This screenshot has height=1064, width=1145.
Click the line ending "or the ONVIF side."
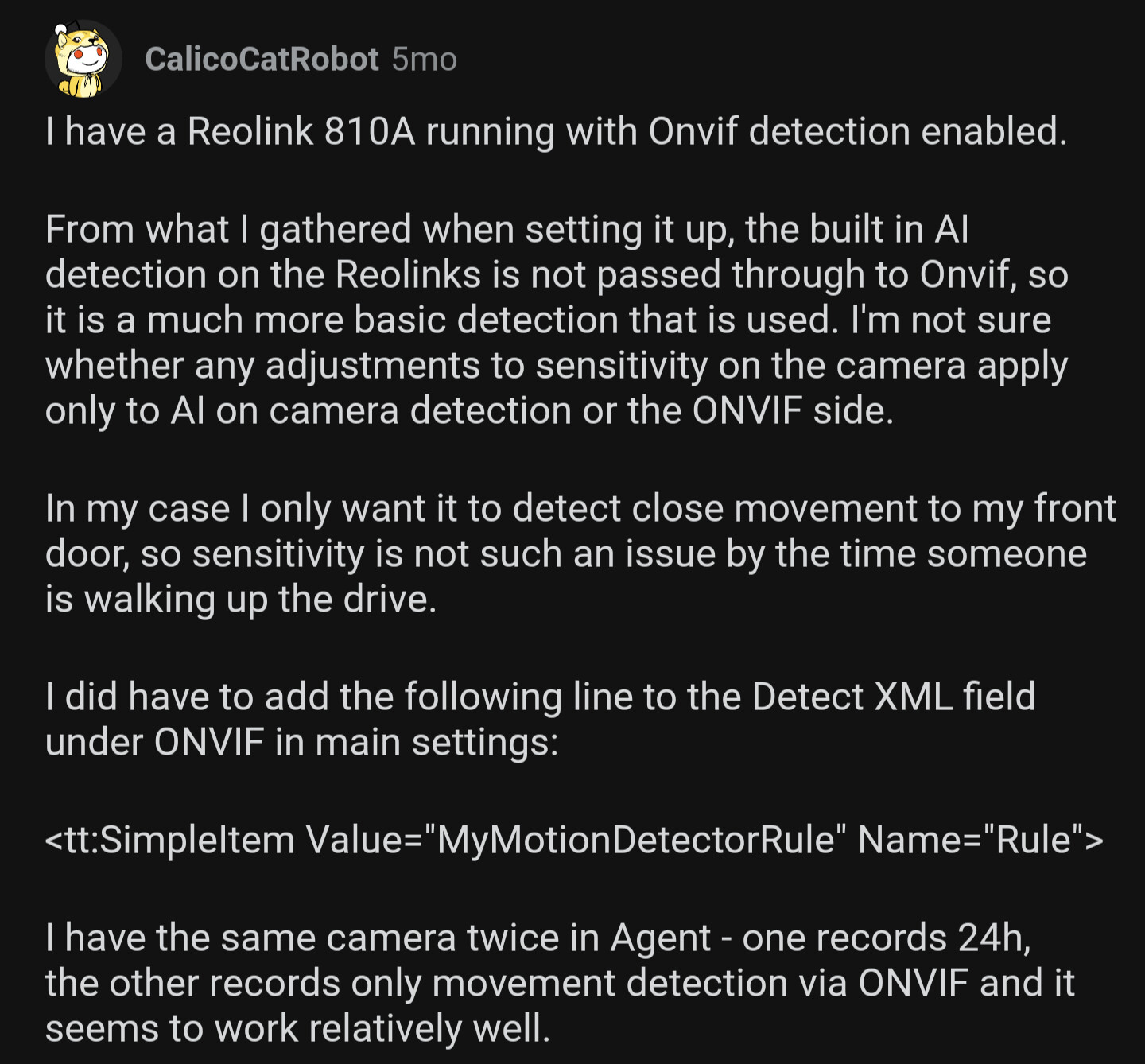click(469, 410)
